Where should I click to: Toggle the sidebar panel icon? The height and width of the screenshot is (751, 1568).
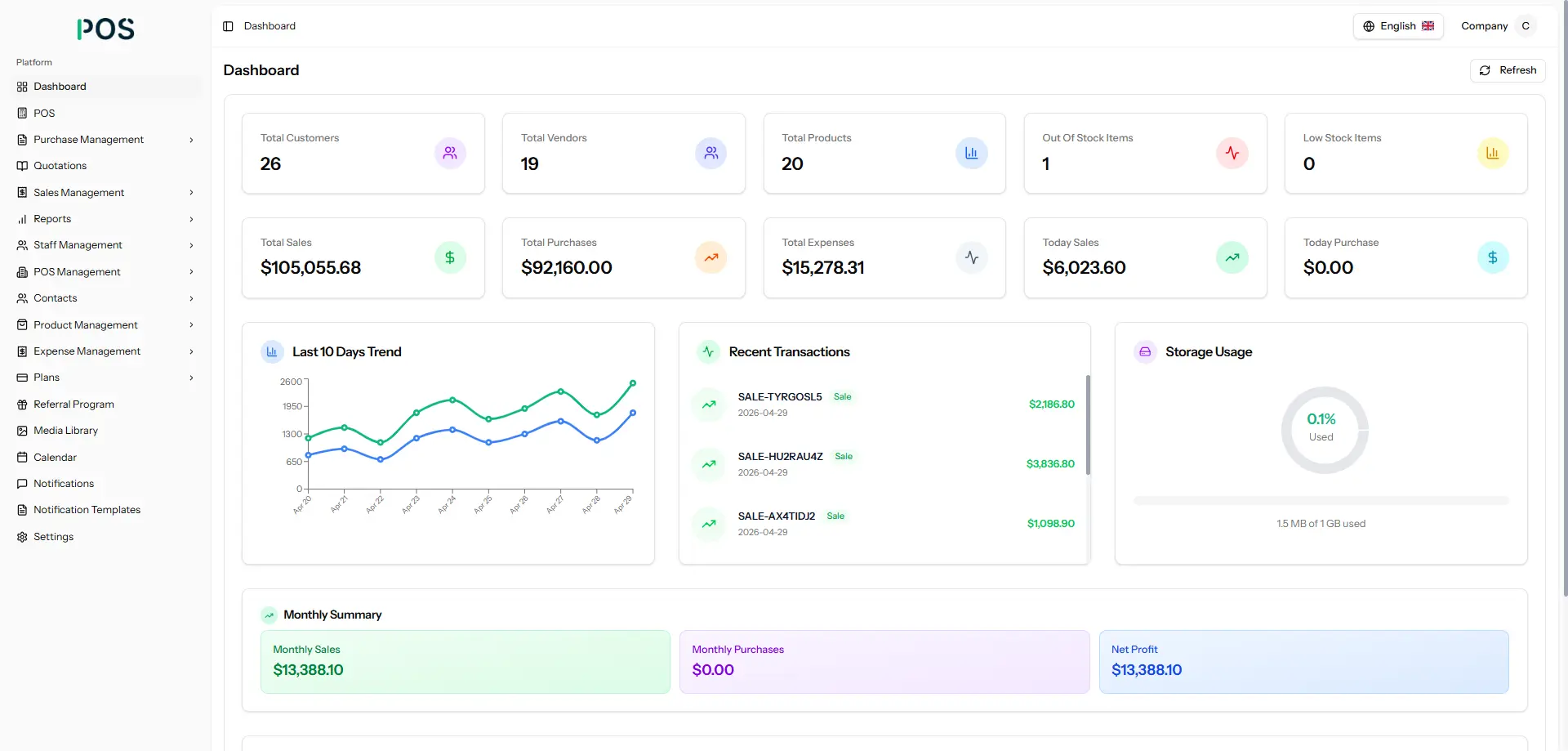tap(228, 26)
